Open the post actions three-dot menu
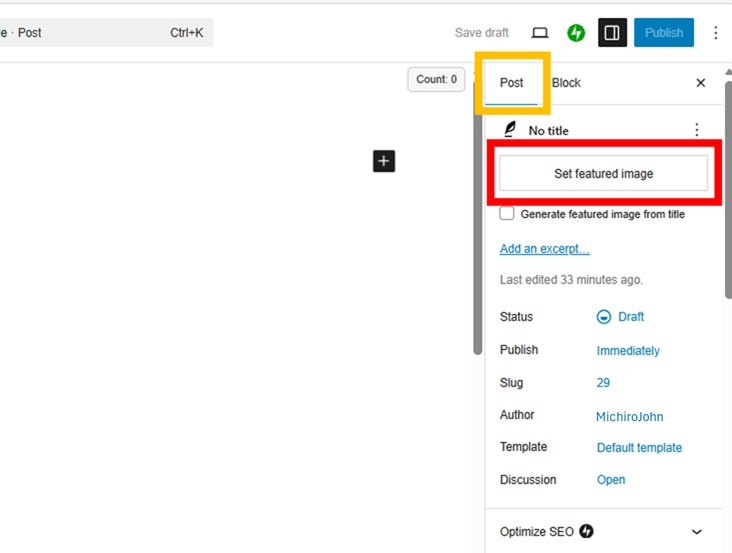Viewport: 732px width, 553px height. coord(697,130)
